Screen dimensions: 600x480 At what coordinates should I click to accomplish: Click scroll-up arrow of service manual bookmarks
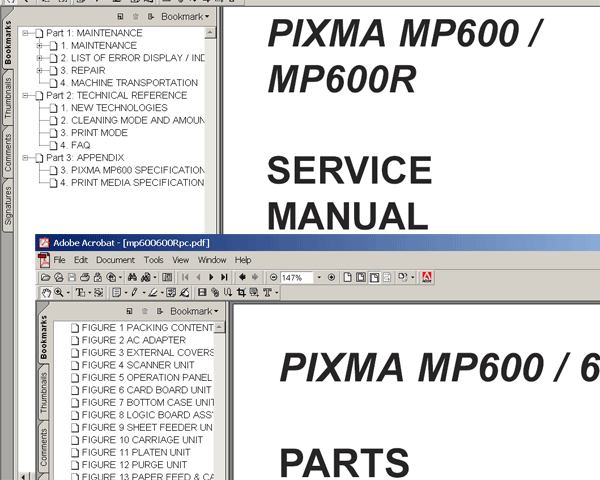210,33
